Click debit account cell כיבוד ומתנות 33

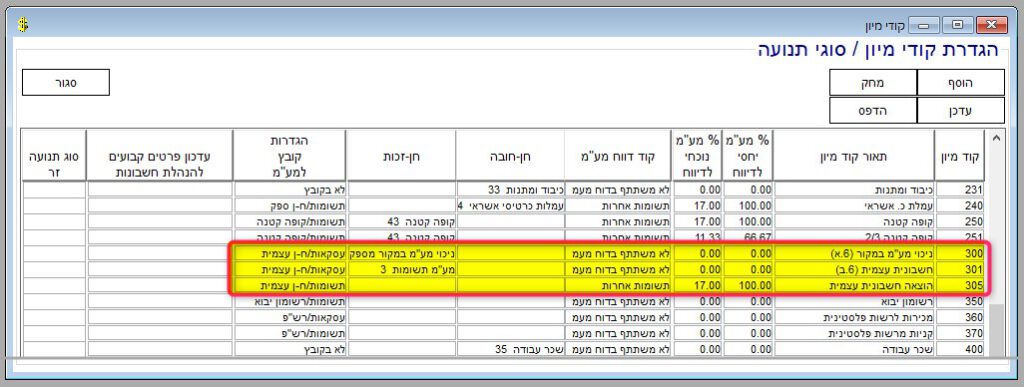coord(511,190)
